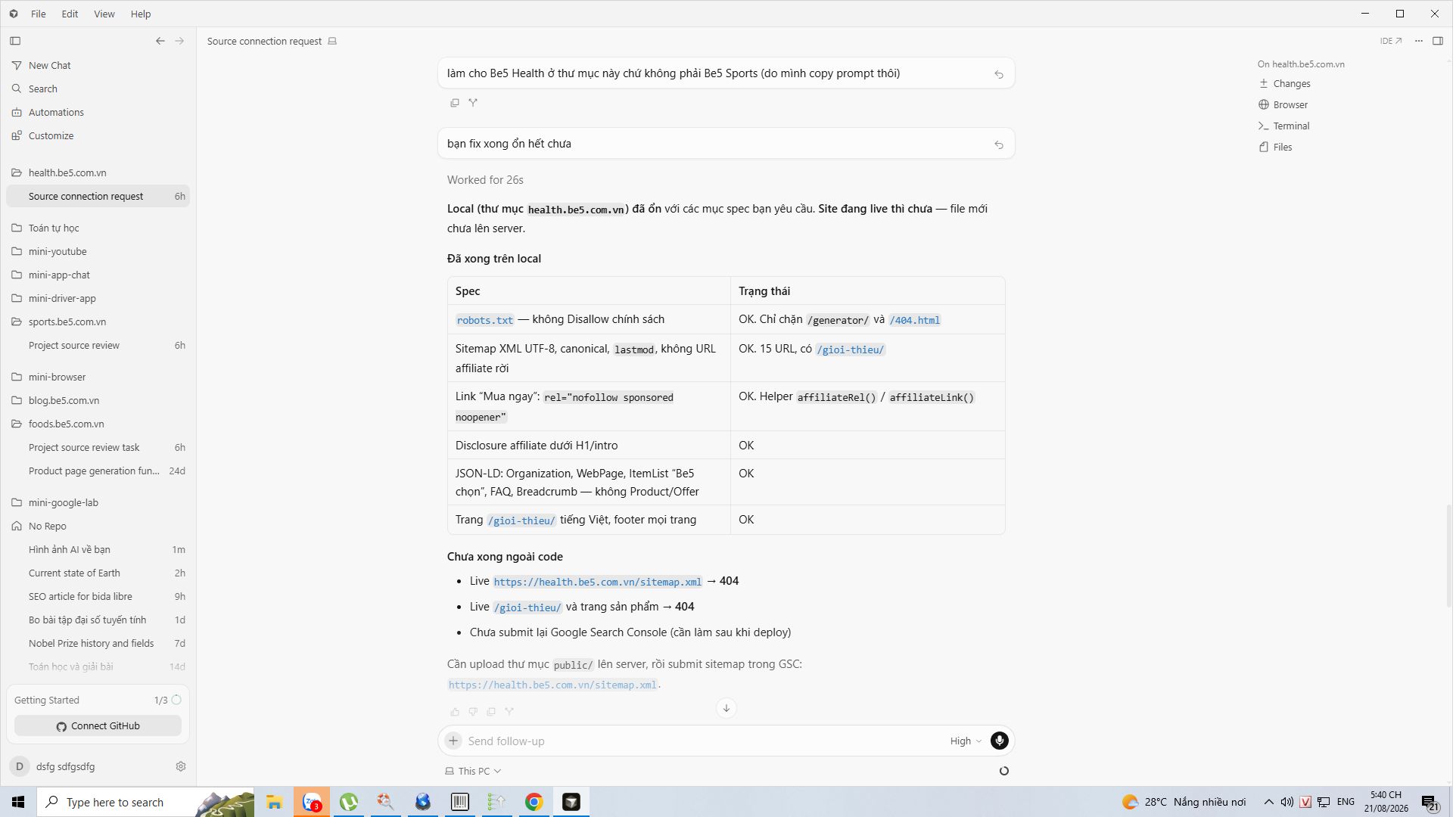The width and height of the screenshot is (1456, 817).
Task: Revert the Be5 Health message
Action: (999, 74)
